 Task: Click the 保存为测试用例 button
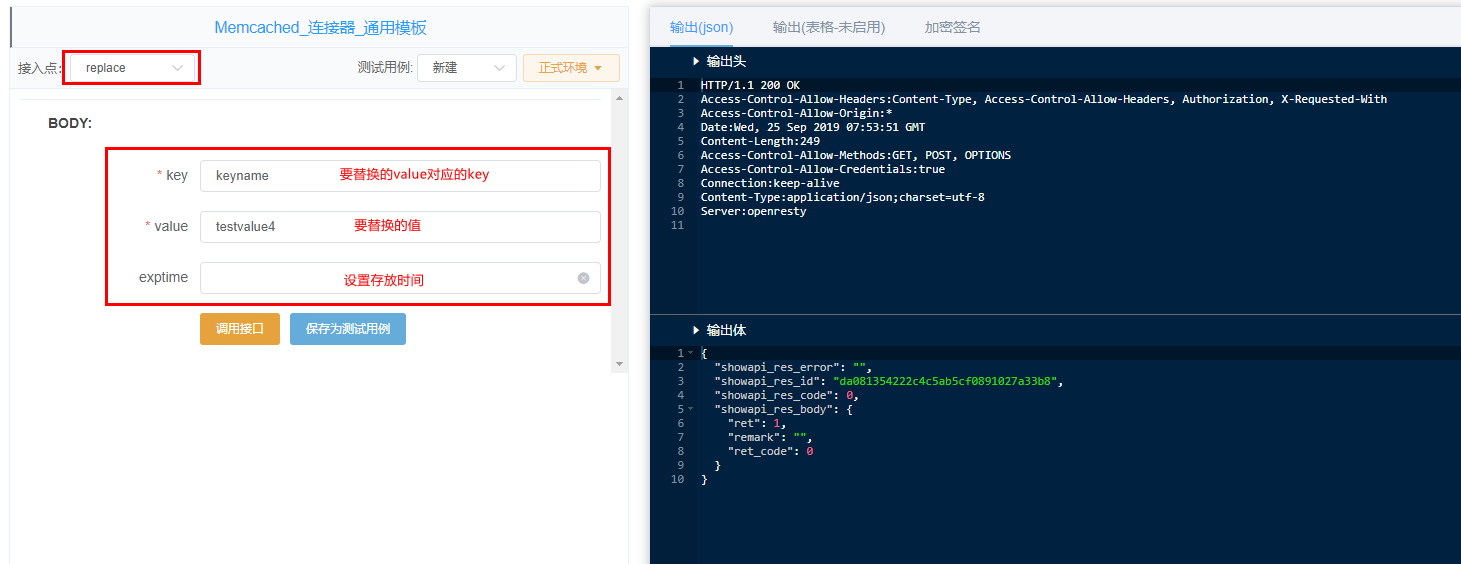tap(348, 329)
